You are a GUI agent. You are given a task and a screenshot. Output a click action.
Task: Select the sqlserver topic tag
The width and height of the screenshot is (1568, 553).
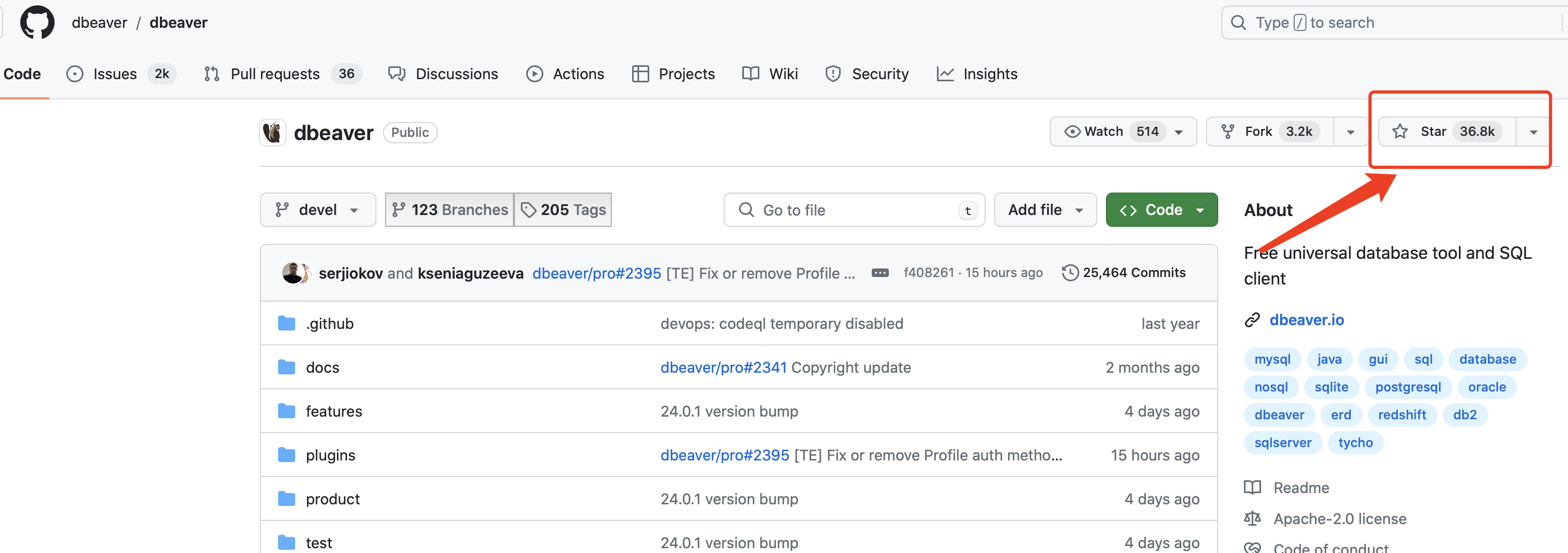(1282, 443)
